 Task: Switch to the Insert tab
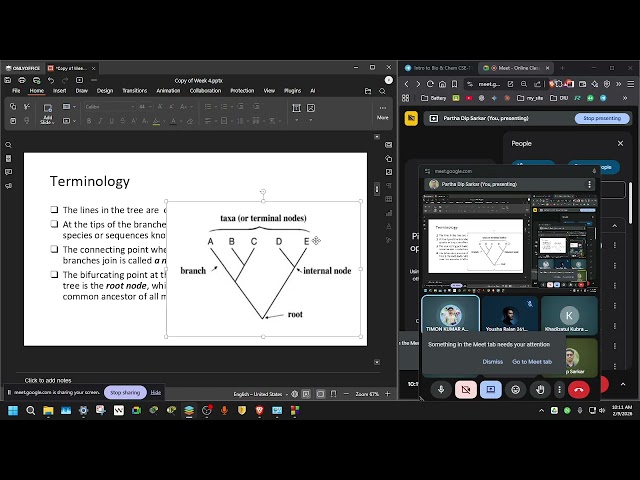[x=59, y=91]
